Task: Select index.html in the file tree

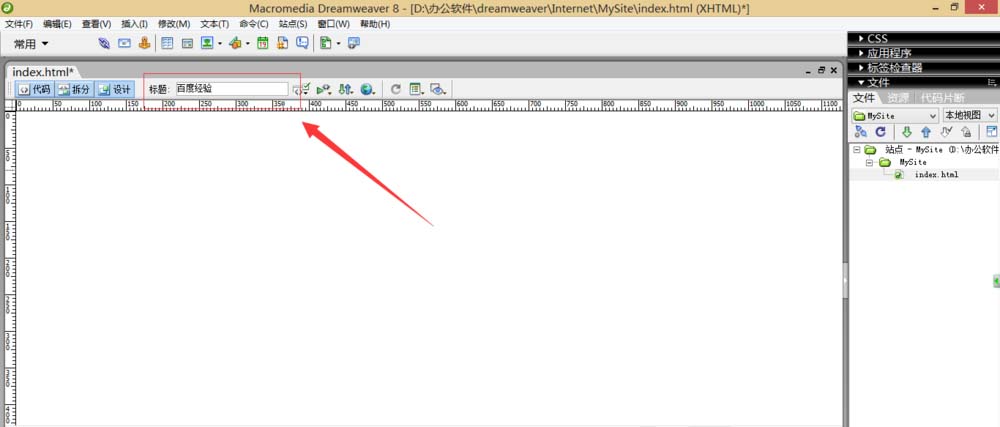Action: pos(936,175)
